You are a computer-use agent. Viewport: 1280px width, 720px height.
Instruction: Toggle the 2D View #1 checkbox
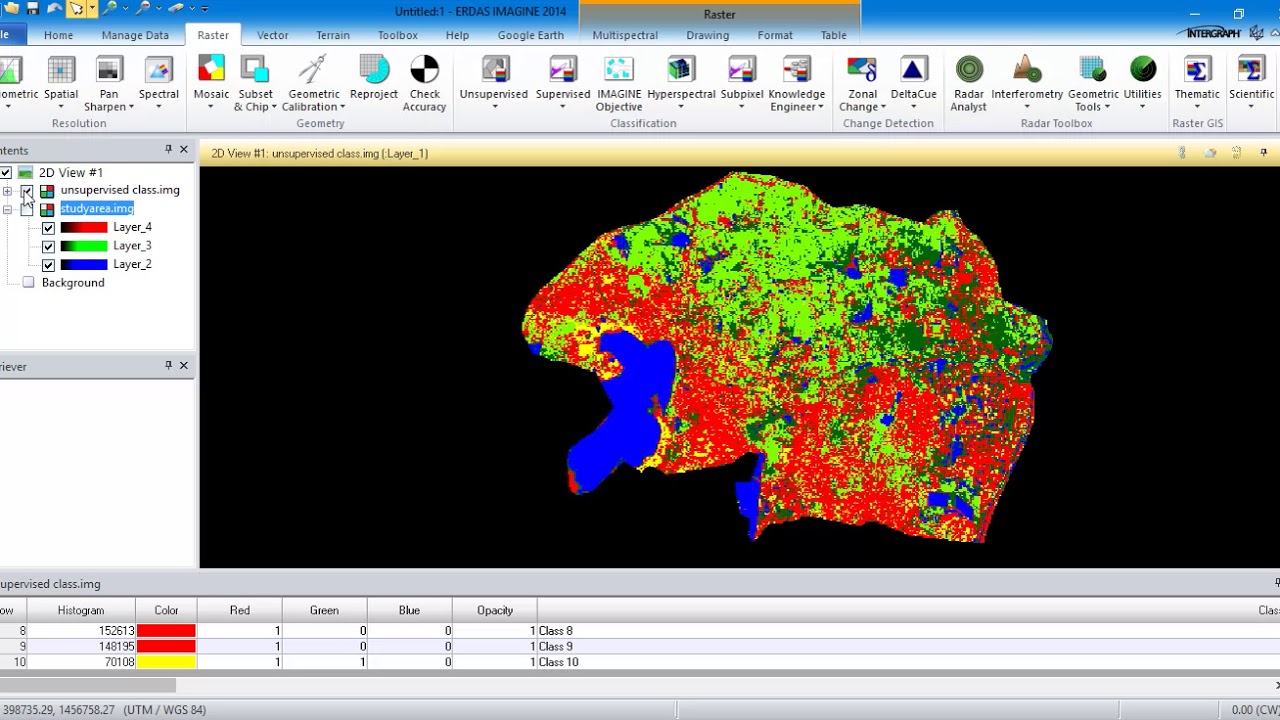click(x=6, y=173)
